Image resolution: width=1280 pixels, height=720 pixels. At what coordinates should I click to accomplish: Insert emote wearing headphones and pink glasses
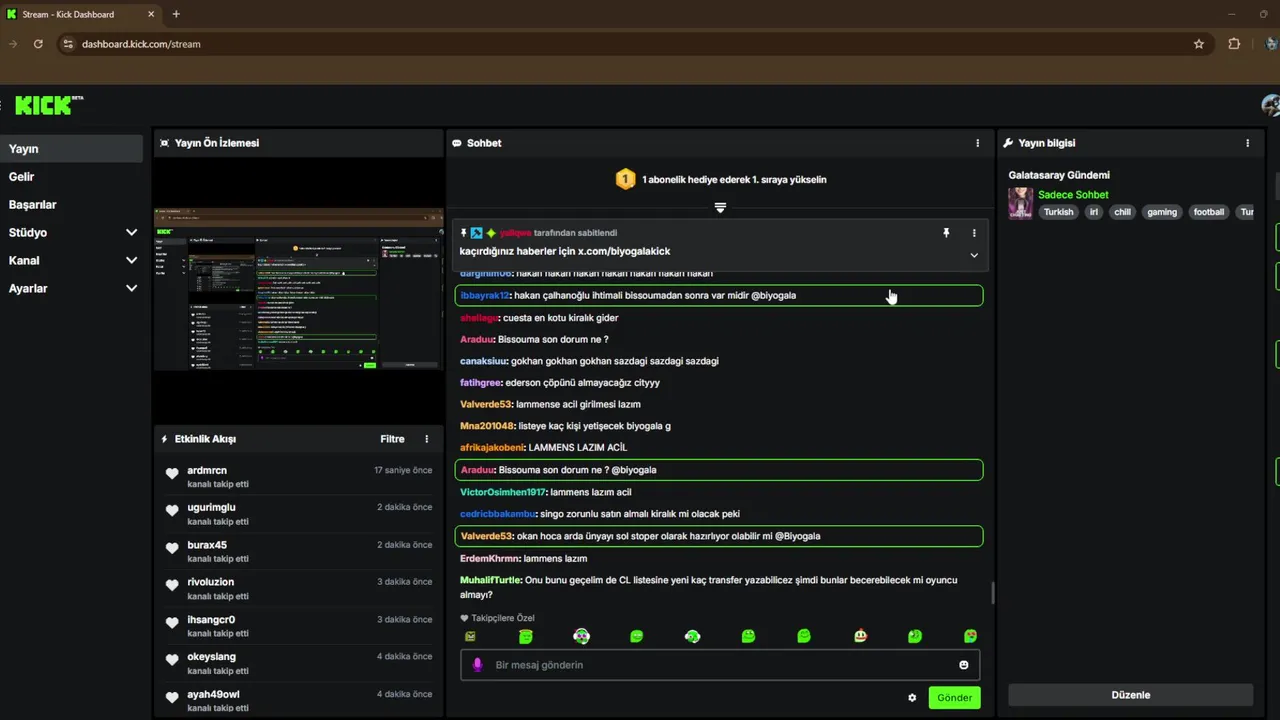581,636
